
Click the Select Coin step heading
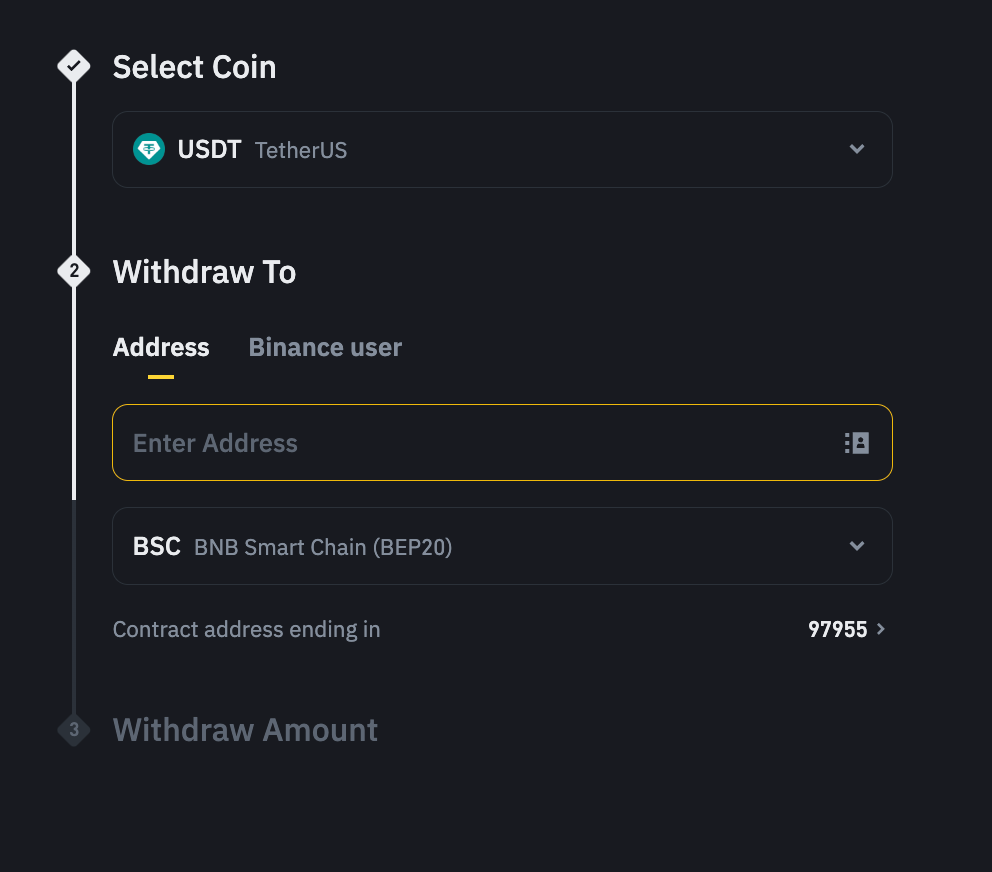click(x=194, y=67)
